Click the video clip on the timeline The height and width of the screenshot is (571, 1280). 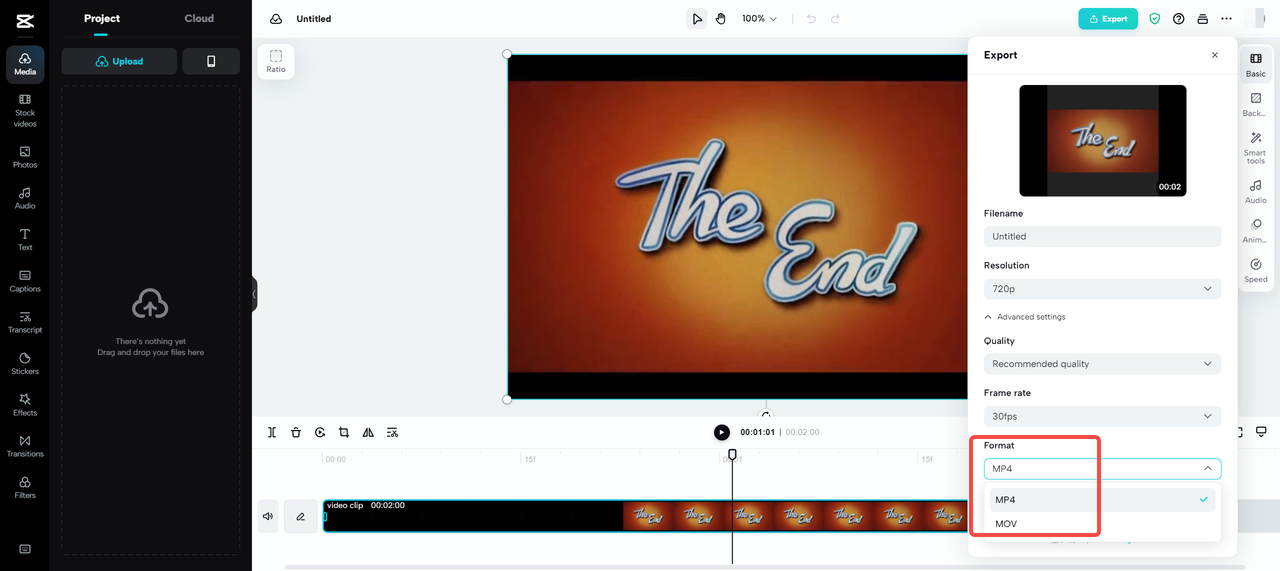[645, 516]
